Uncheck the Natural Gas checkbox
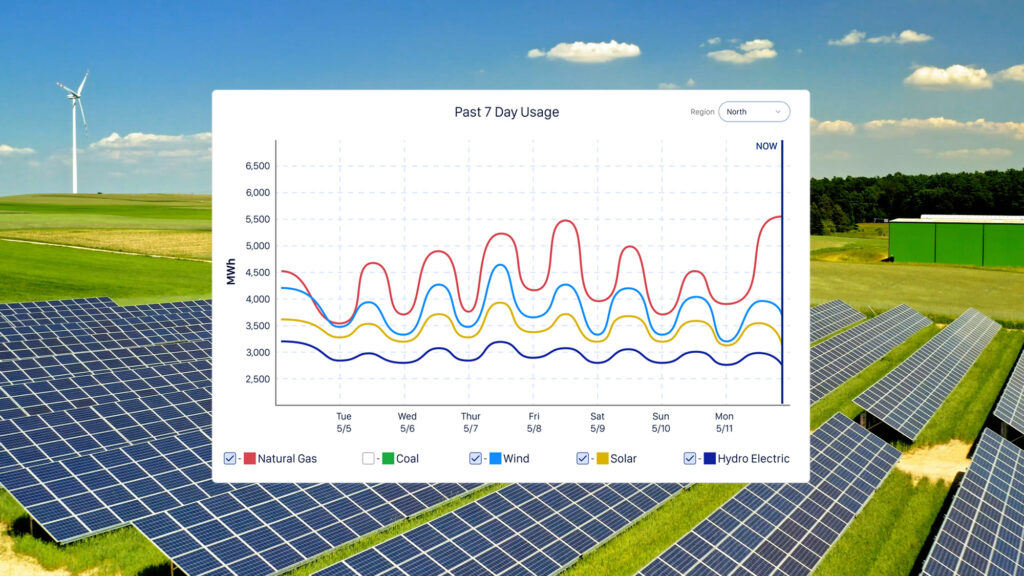The width and height of the screenshot is (1024, 576). [230, 458]
